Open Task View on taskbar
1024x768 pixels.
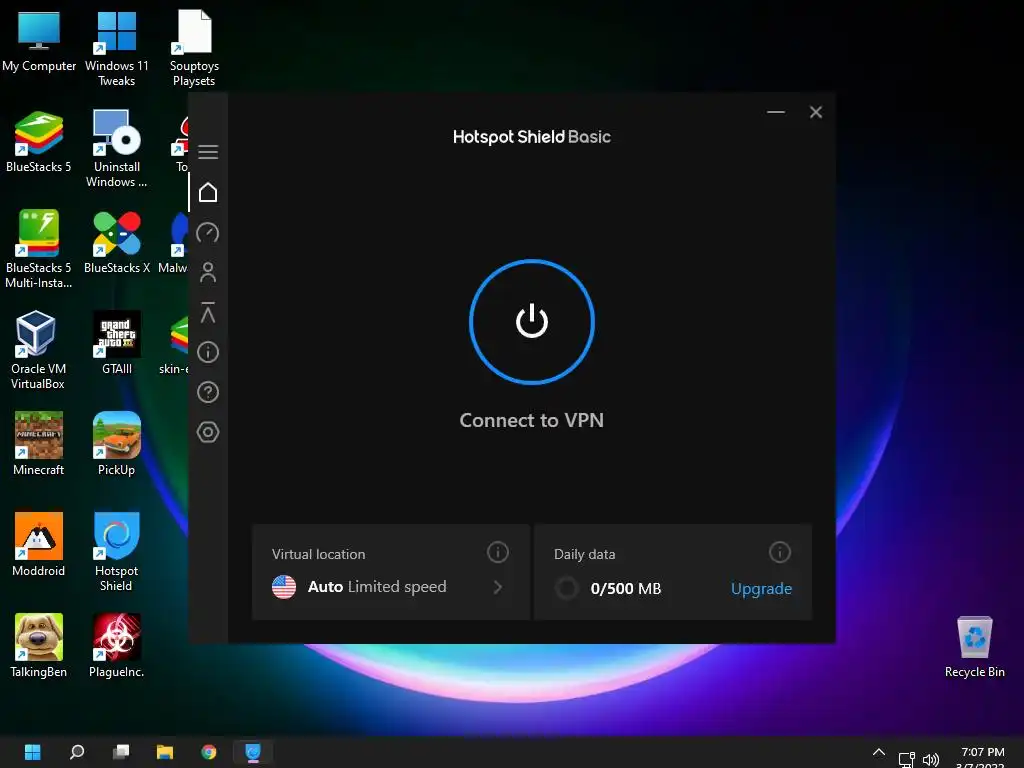click(x=121, y=752)
